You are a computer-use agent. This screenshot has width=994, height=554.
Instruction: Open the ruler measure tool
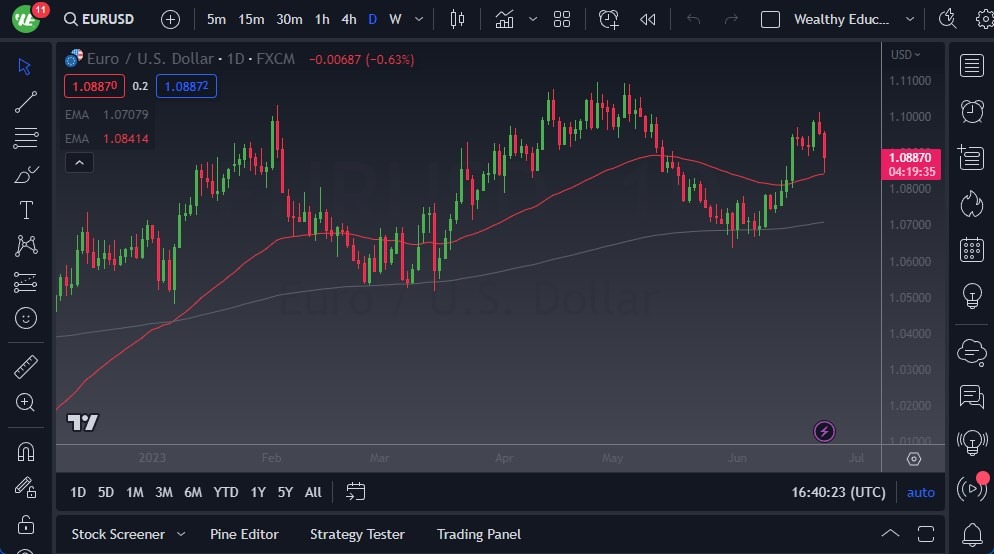tap(26, 367)
